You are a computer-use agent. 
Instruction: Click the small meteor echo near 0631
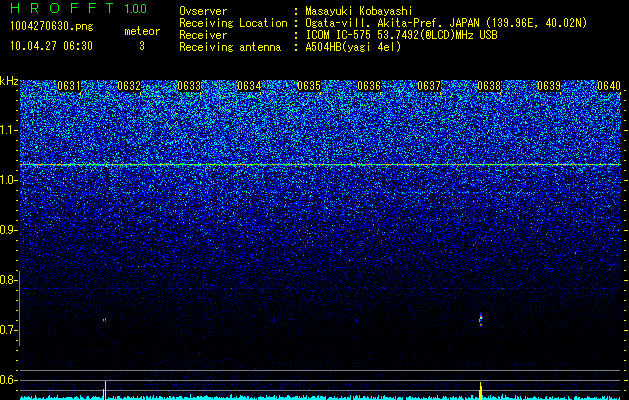click(x=104, y=320)
